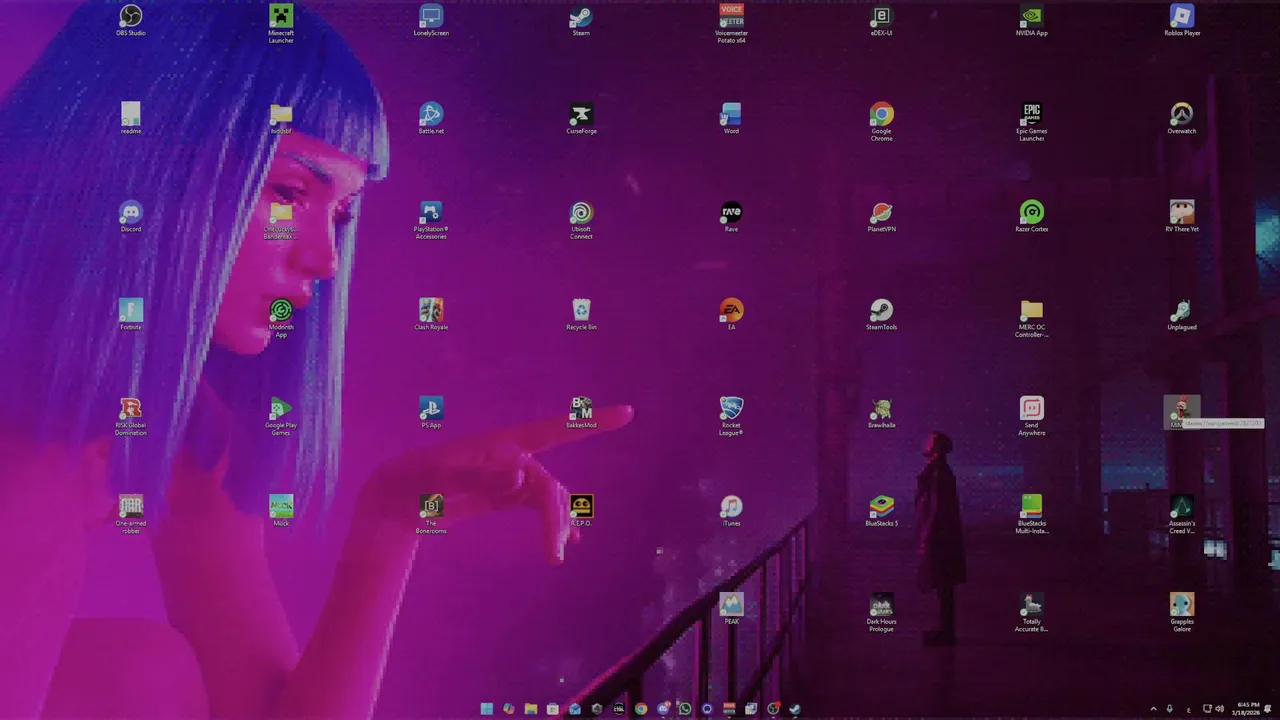Viewport: 1280px width, 720px height.
Task: Open the Steam desktop shortcut
Action: [x=581, y=21]
